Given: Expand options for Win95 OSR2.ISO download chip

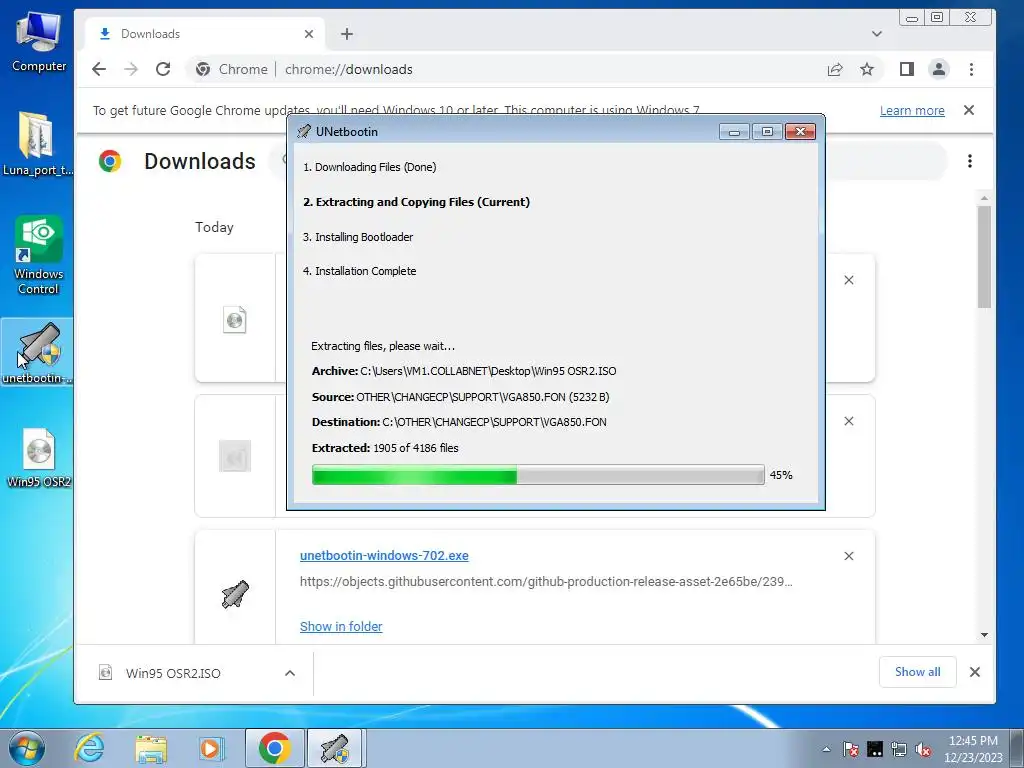Looking at the screenshot, I should 290,673.
